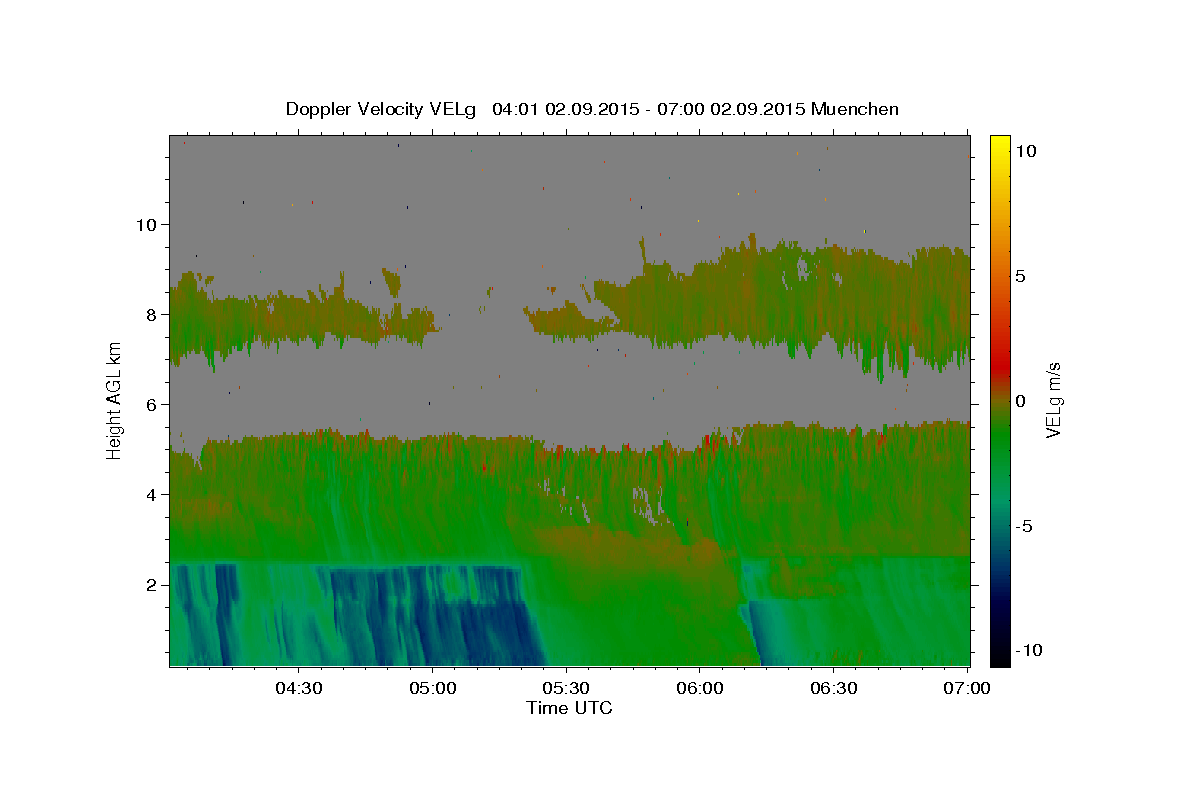Click the height tick label '8'
The image size is (1200, 800).
152,314
